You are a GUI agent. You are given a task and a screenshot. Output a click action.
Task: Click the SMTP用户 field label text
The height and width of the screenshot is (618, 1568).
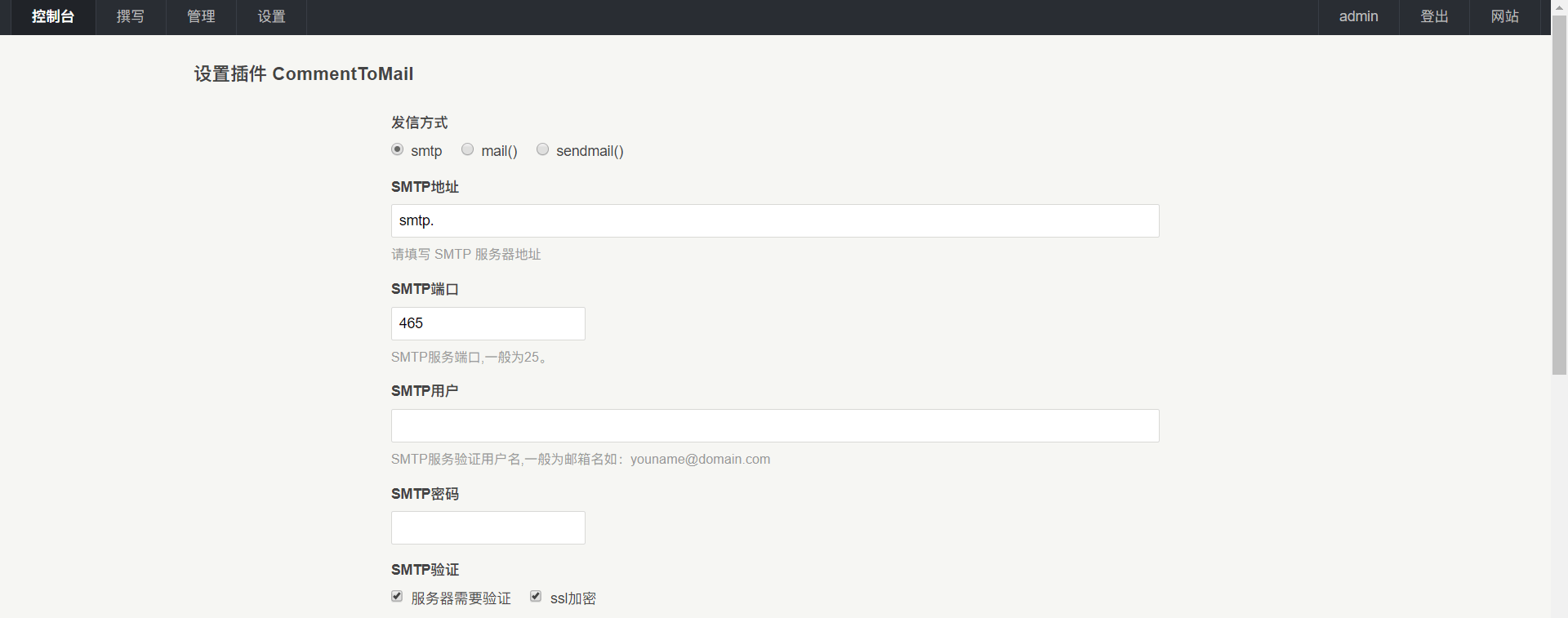point(425,391)
